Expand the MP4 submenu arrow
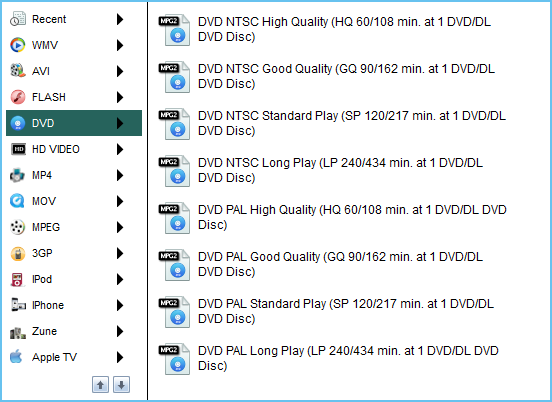This screenshot has height=402, width=552. tap(120, 175)
